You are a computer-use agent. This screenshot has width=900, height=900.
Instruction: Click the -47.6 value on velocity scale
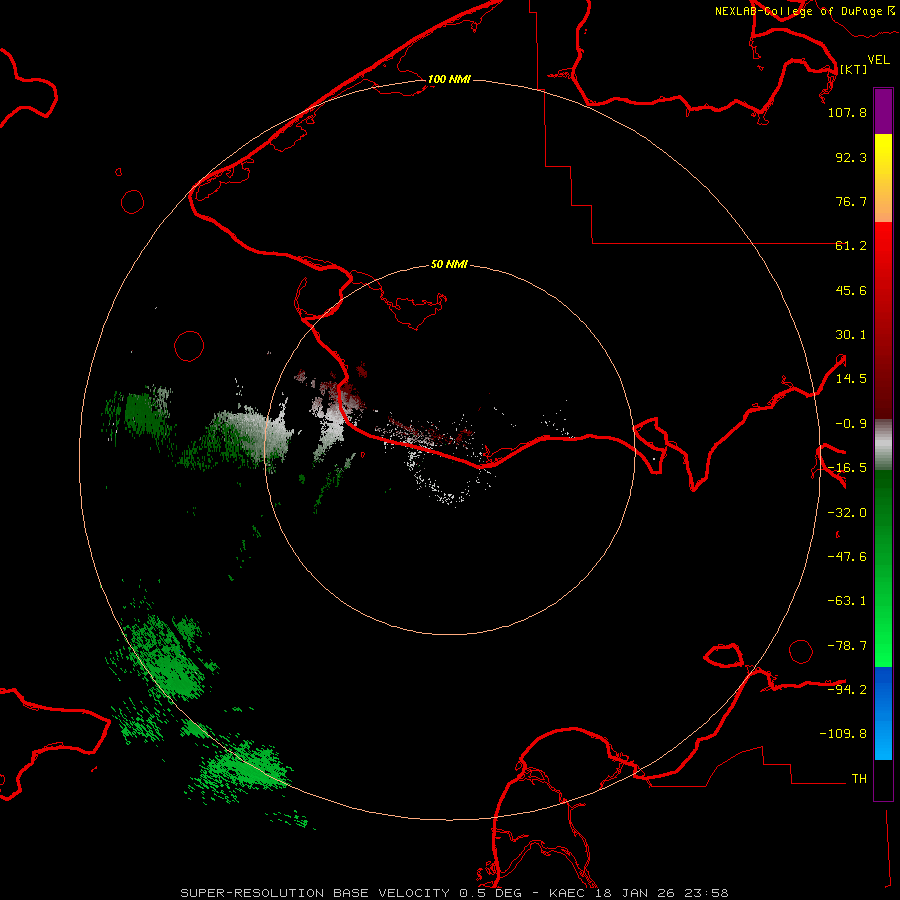pyautogui.click(x=847, y=557)
